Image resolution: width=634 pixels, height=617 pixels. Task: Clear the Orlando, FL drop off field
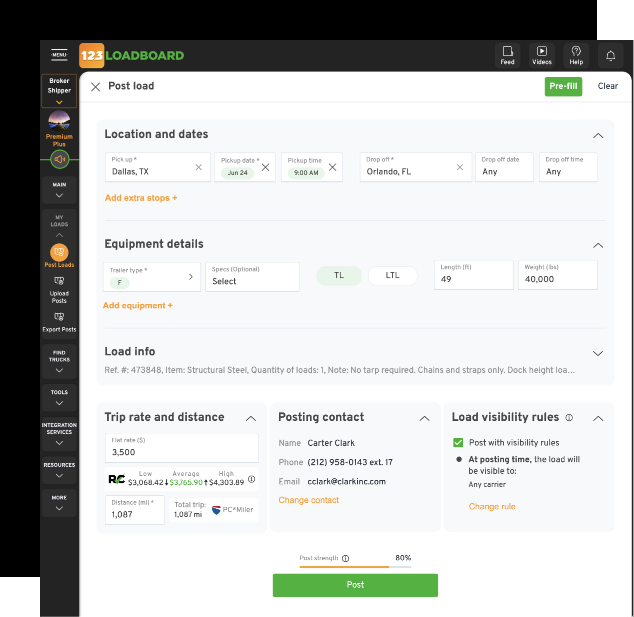pos(460,167)
